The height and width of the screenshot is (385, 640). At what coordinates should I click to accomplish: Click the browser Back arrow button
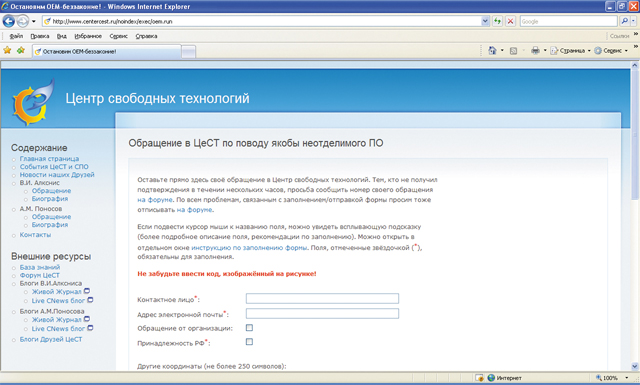coord(9,21)
